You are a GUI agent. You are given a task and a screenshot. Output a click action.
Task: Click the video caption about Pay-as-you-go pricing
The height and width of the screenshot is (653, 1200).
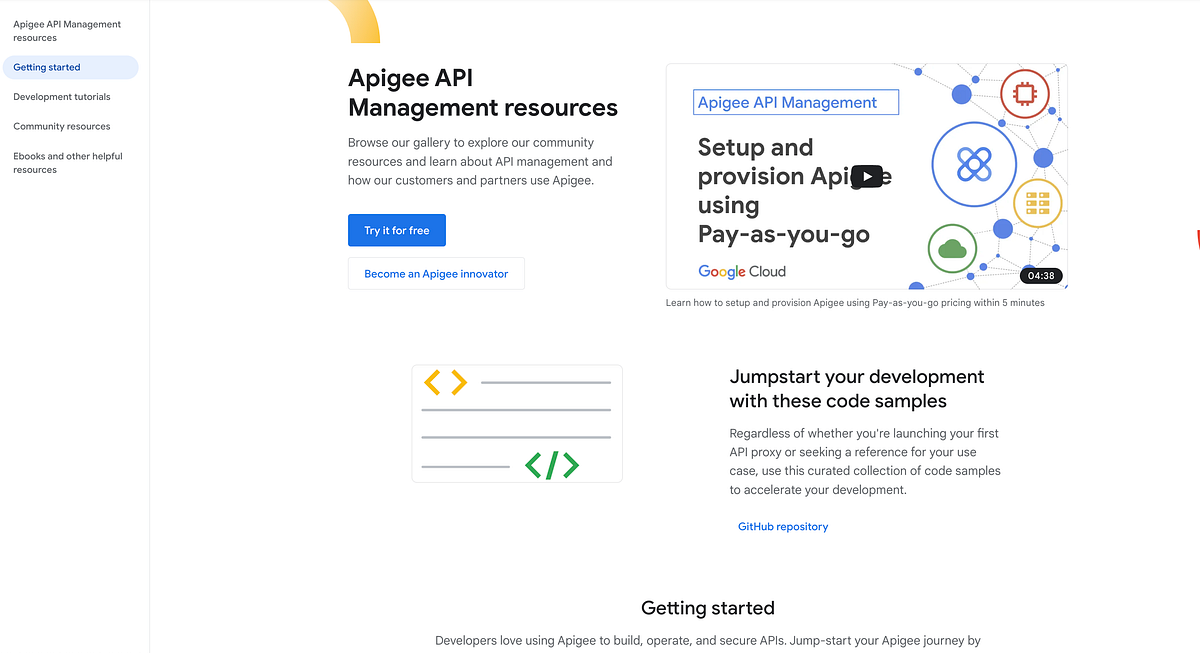point(855,302)
